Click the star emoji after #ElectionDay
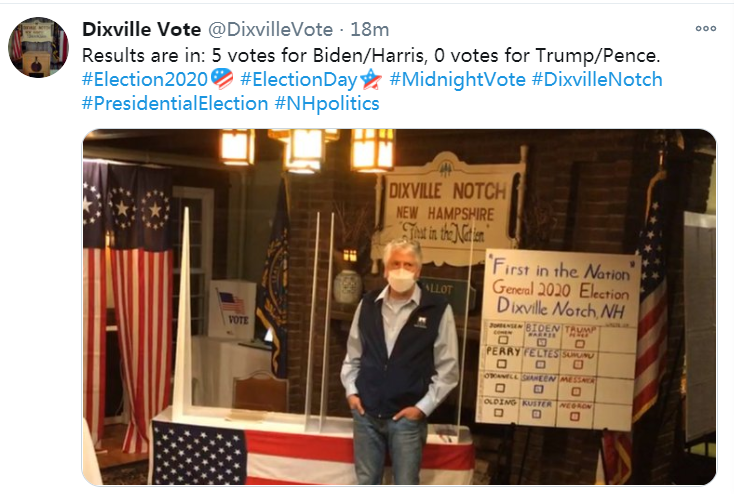Screen dimensions: 734x494 click(371, 79)
